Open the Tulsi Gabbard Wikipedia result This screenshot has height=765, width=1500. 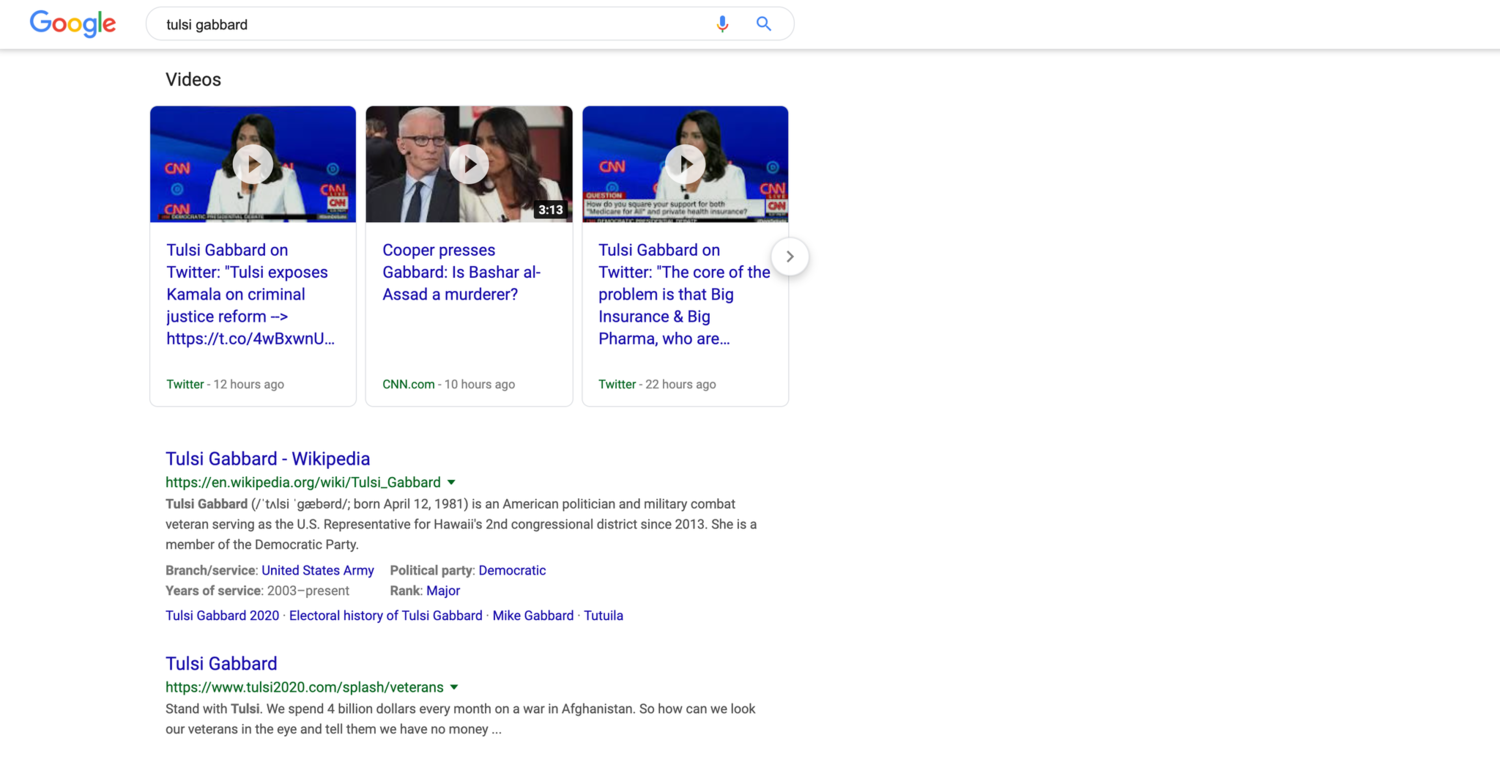pyautogui.click(x=267, y=458)
